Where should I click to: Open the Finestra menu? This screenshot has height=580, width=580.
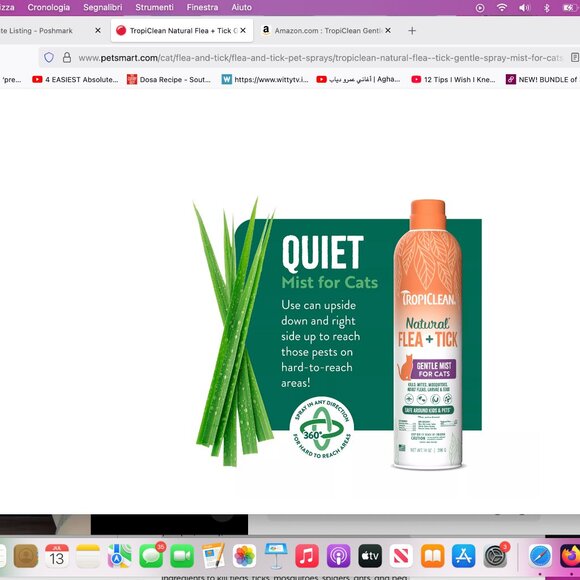(202, 7)
